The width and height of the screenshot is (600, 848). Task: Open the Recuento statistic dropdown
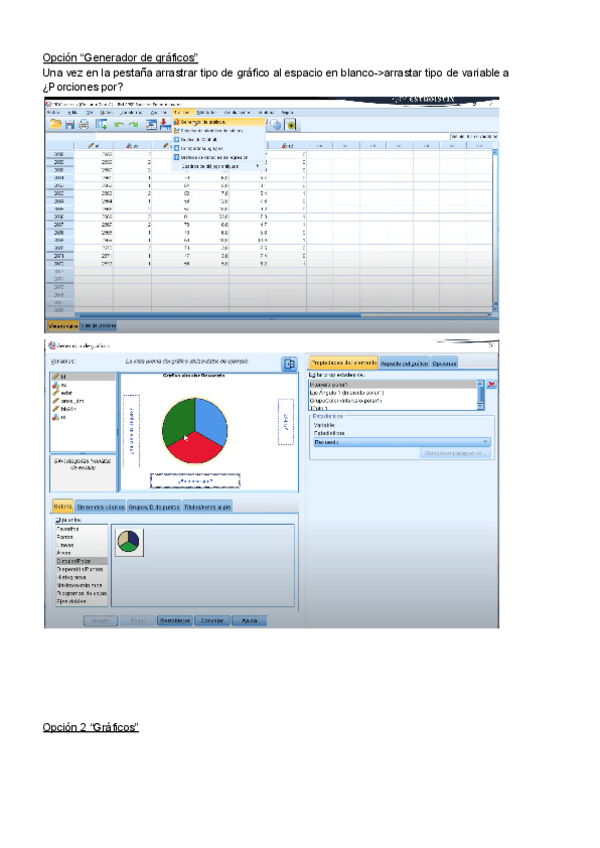[x=402, y=442]
